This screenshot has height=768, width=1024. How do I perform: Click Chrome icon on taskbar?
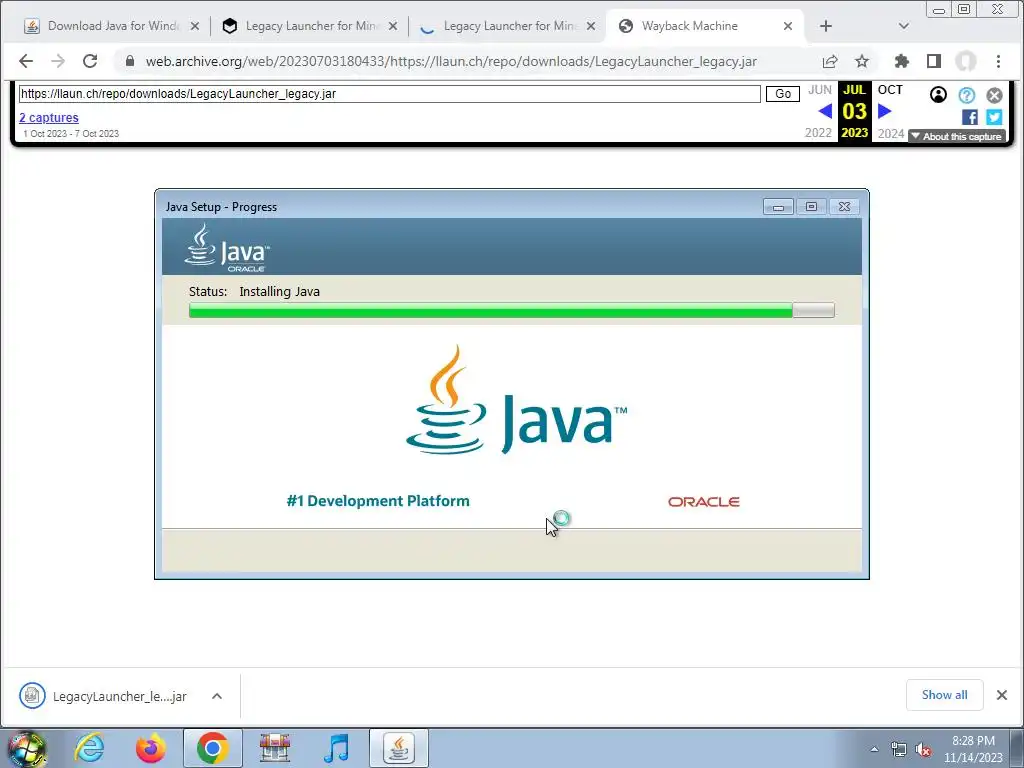(x=212, y=748)
